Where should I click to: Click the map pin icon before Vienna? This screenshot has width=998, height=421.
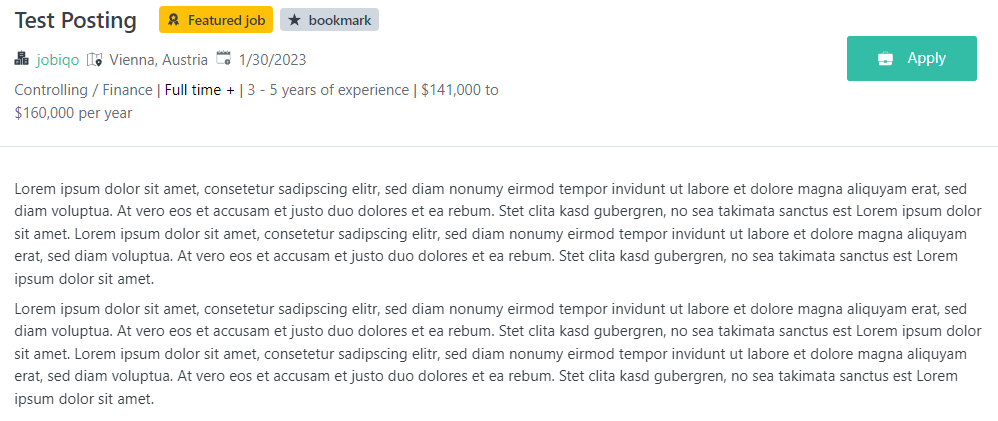pos(95,59)
